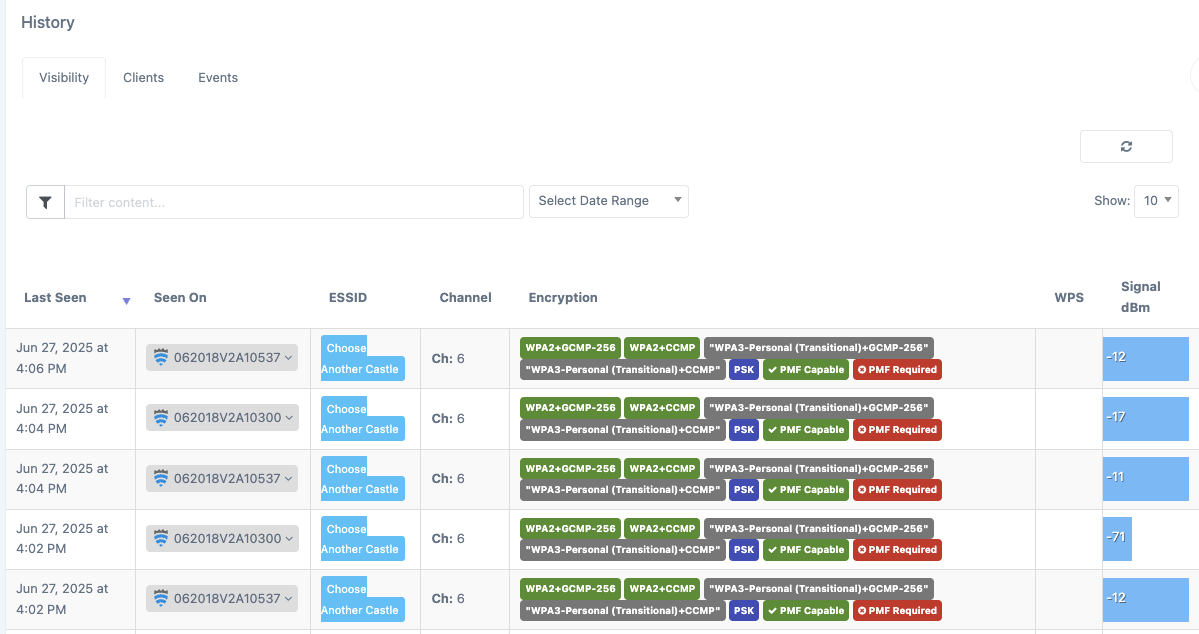1199x634 pixels.
Task: Click WPA2+CCMP tag in 4:06 PM row
Action: coord(662,347)
